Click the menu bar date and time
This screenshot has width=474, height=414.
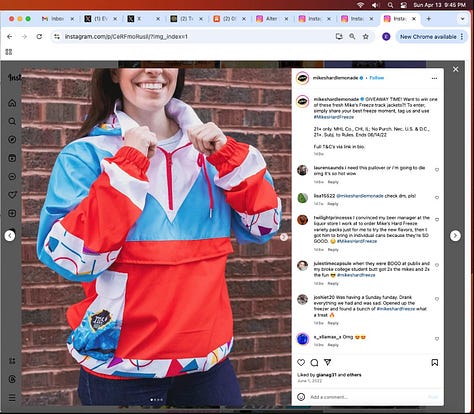[x=439, y=5]
